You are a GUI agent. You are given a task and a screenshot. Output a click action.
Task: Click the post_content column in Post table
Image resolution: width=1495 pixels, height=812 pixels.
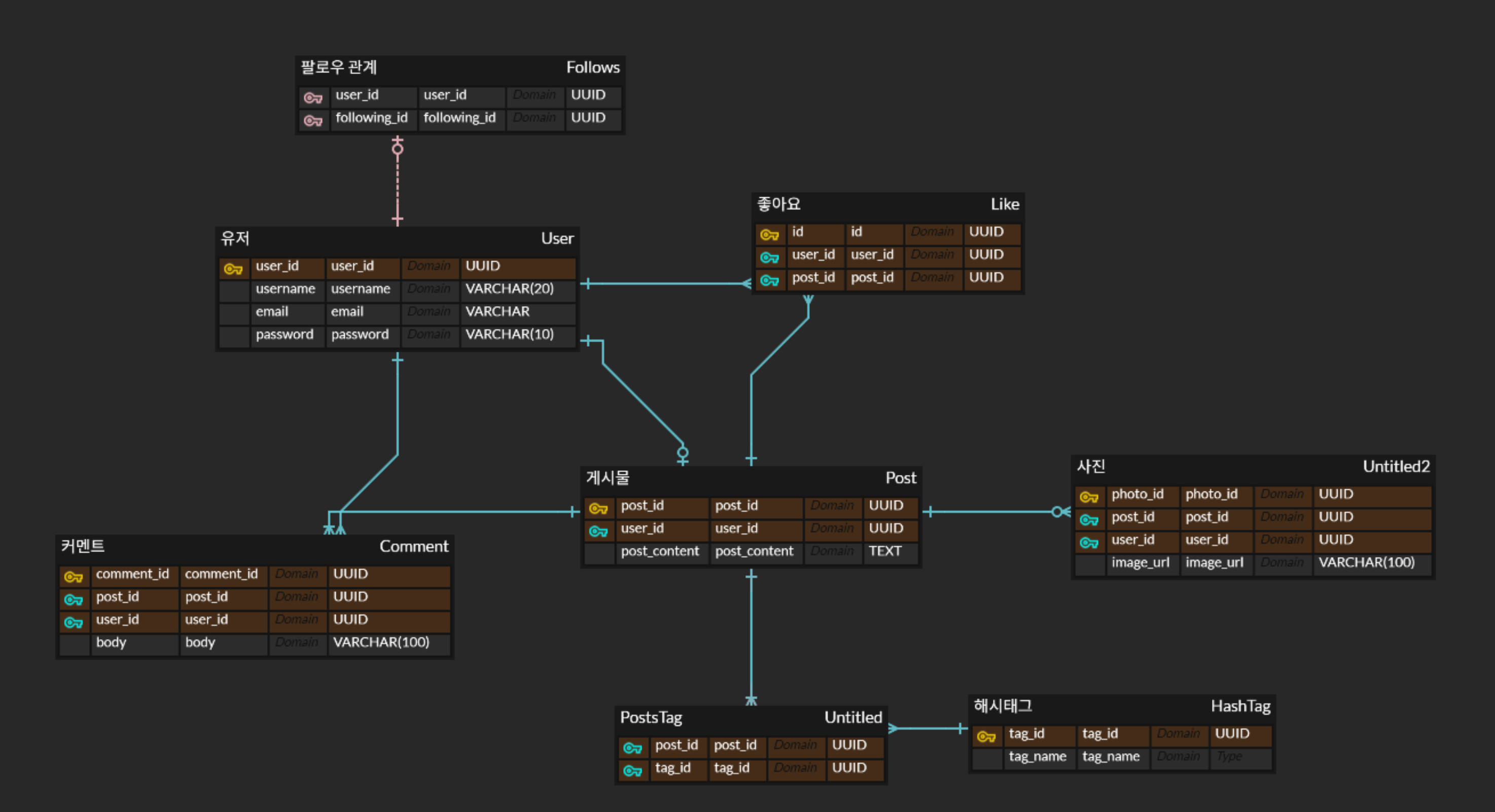pyautogui.click(x=659, y=551)
